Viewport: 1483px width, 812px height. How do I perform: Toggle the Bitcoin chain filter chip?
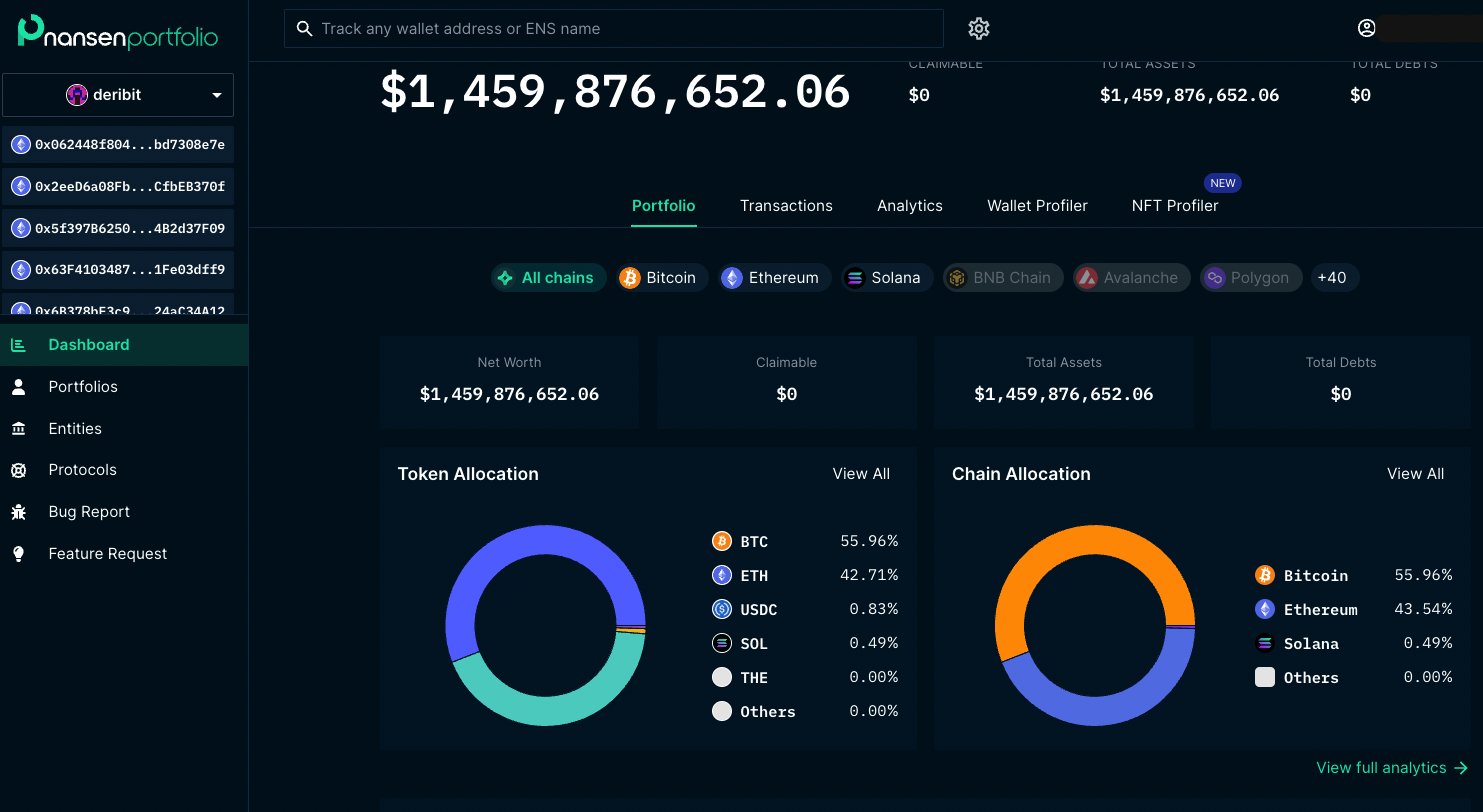click(661, 277)
